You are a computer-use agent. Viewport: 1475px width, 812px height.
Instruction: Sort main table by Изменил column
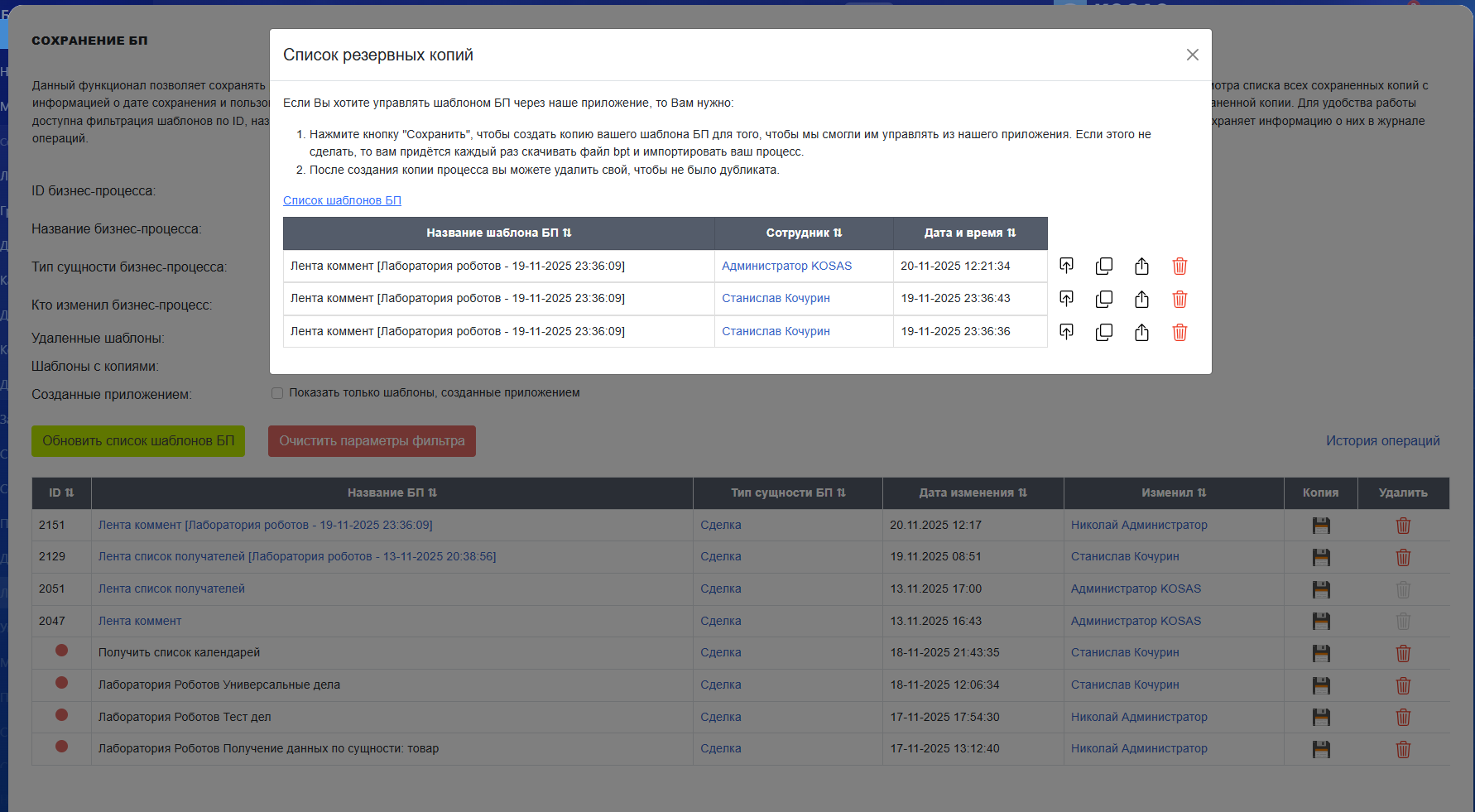(1174, 492)
